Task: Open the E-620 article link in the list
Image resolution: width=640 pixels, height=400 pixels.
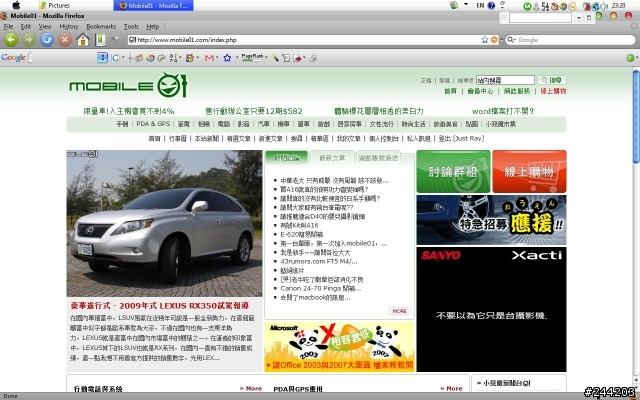Action: (302, 234)
